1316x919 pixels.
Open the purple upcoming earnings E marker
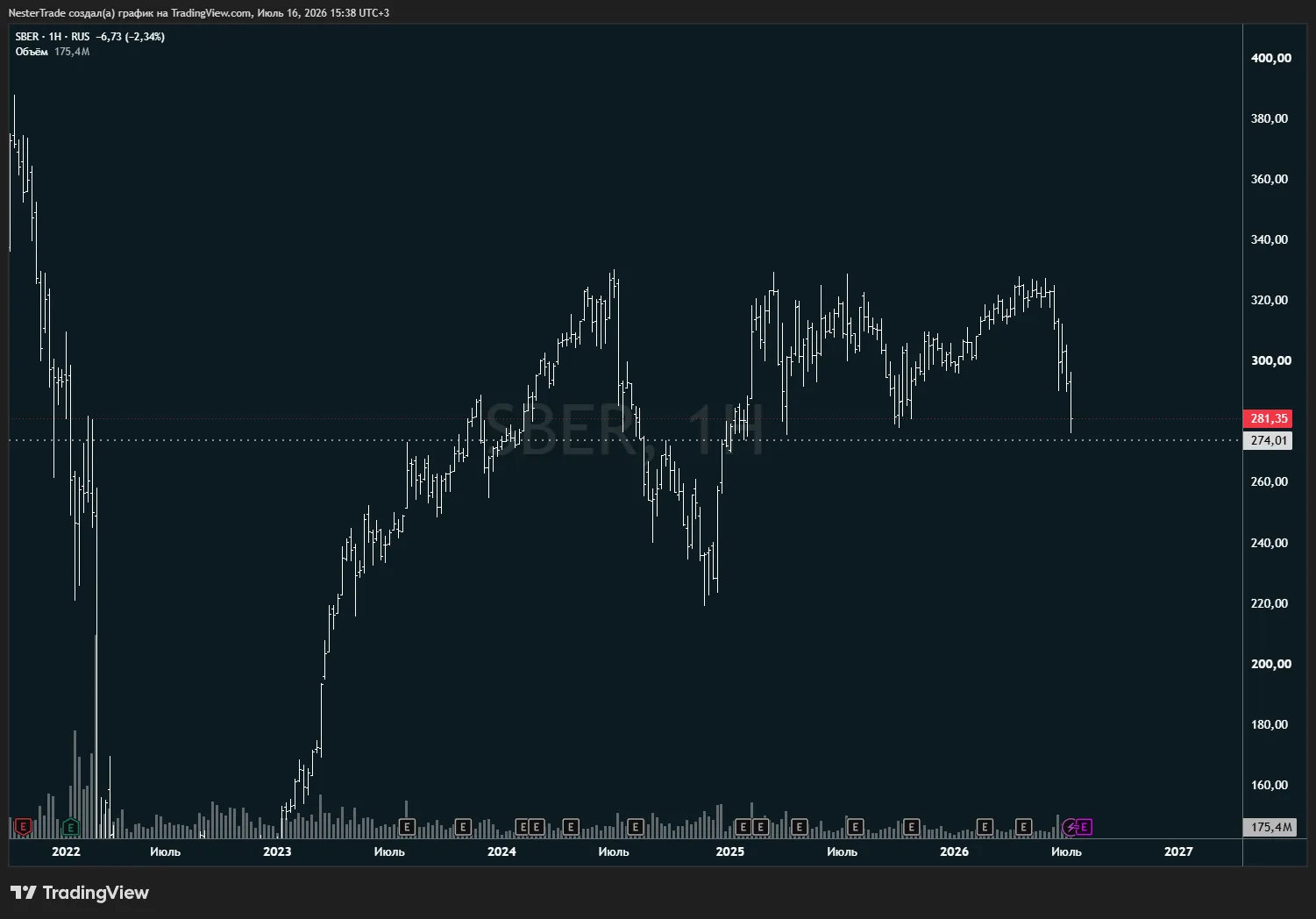(x=1085, y=827)
